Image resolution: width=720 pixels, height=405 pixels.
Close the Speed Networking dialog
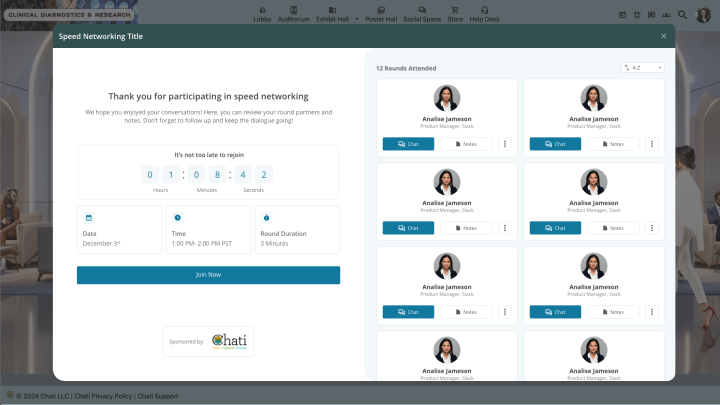(664, 36)
